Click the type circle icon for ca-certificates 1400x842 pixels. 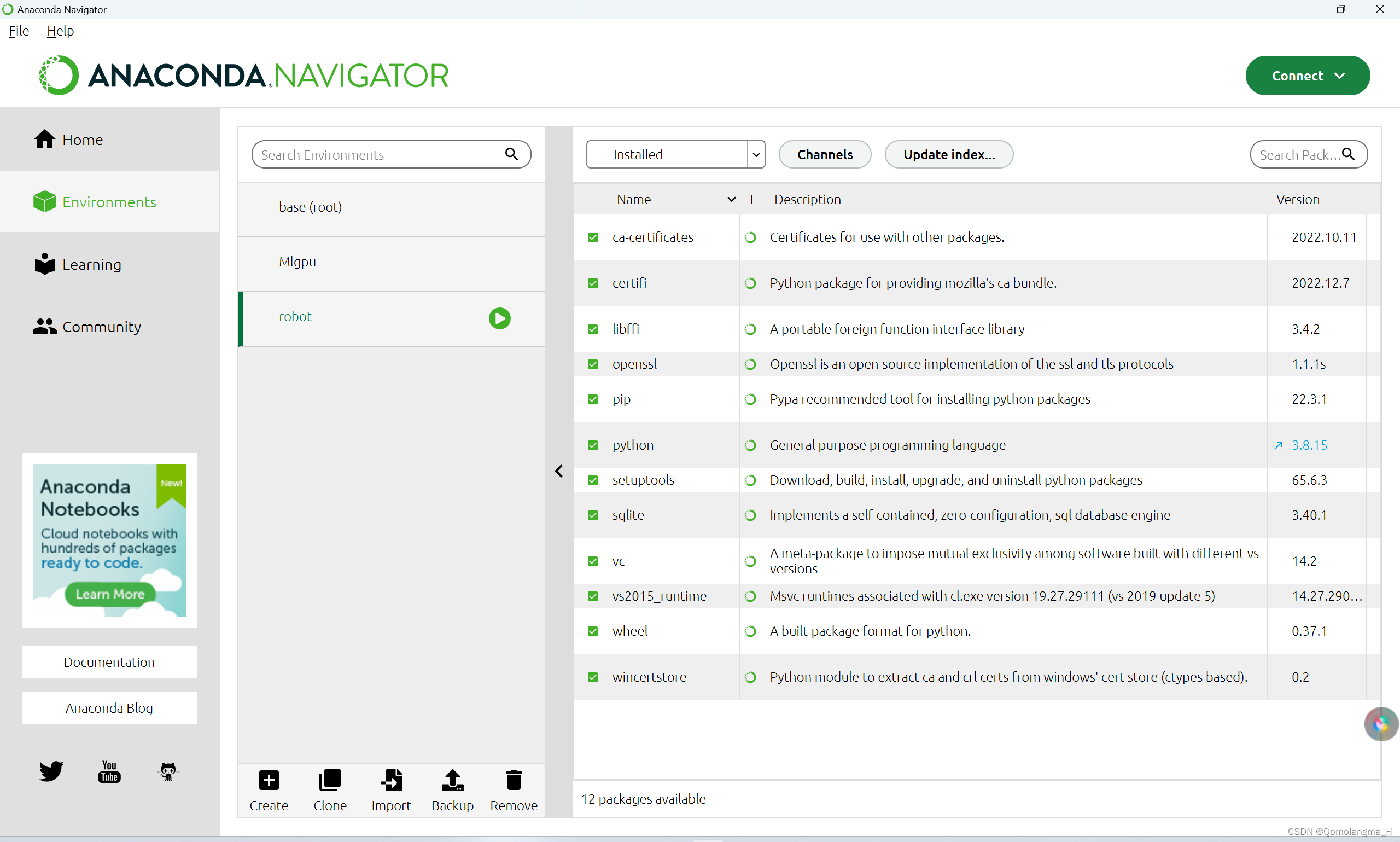[x=750, y=237]
